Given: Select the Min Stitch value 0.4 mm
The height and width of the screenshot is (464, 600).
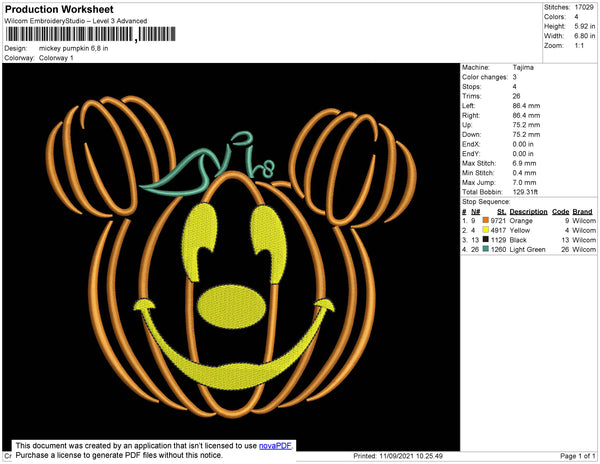Looking at the screenshot, I should point(525,173).
